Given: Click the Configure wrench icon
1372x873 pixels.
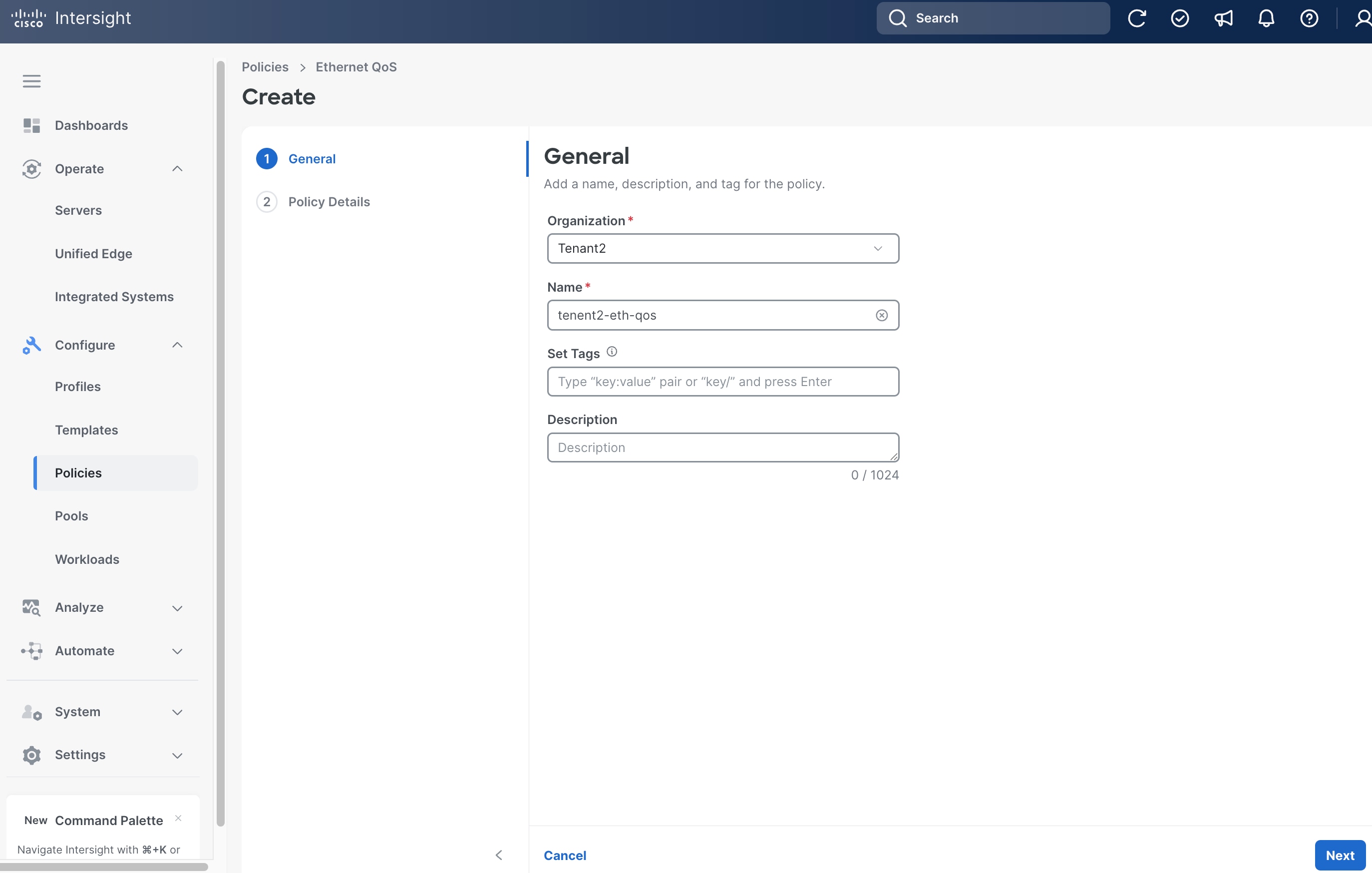Looking at the screenshot, I should click(31, 345).
